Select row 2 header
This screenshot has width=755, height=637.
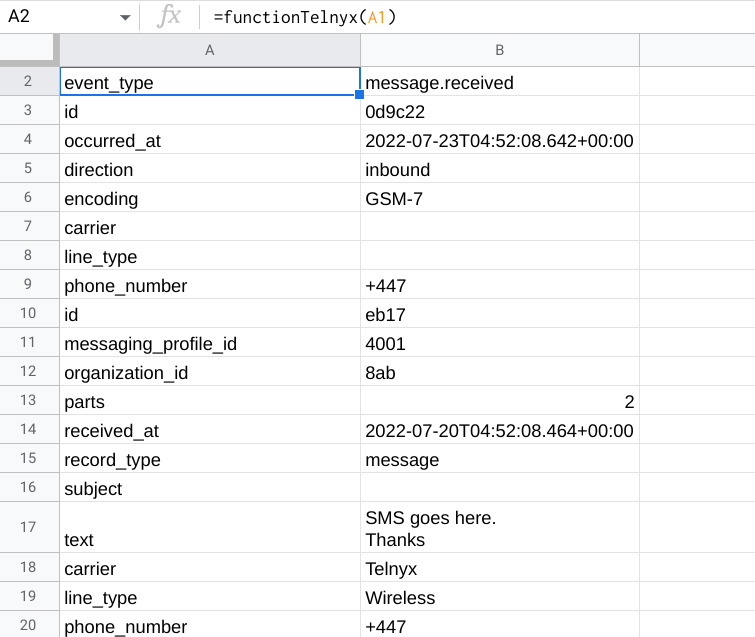click(28, 82)
